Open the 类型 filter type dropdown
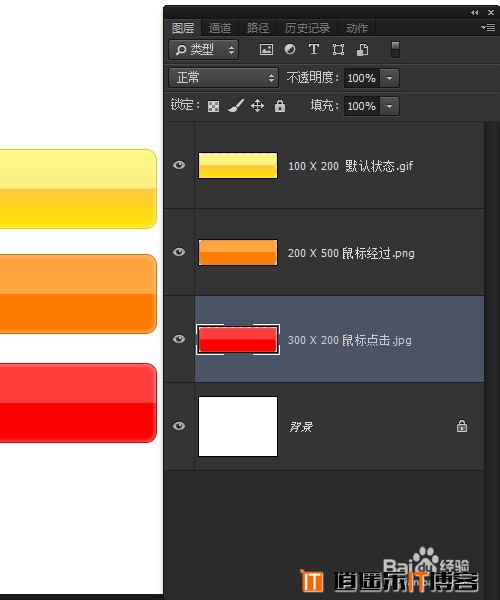This screenshot has height=600, width=500. point(204,50)
